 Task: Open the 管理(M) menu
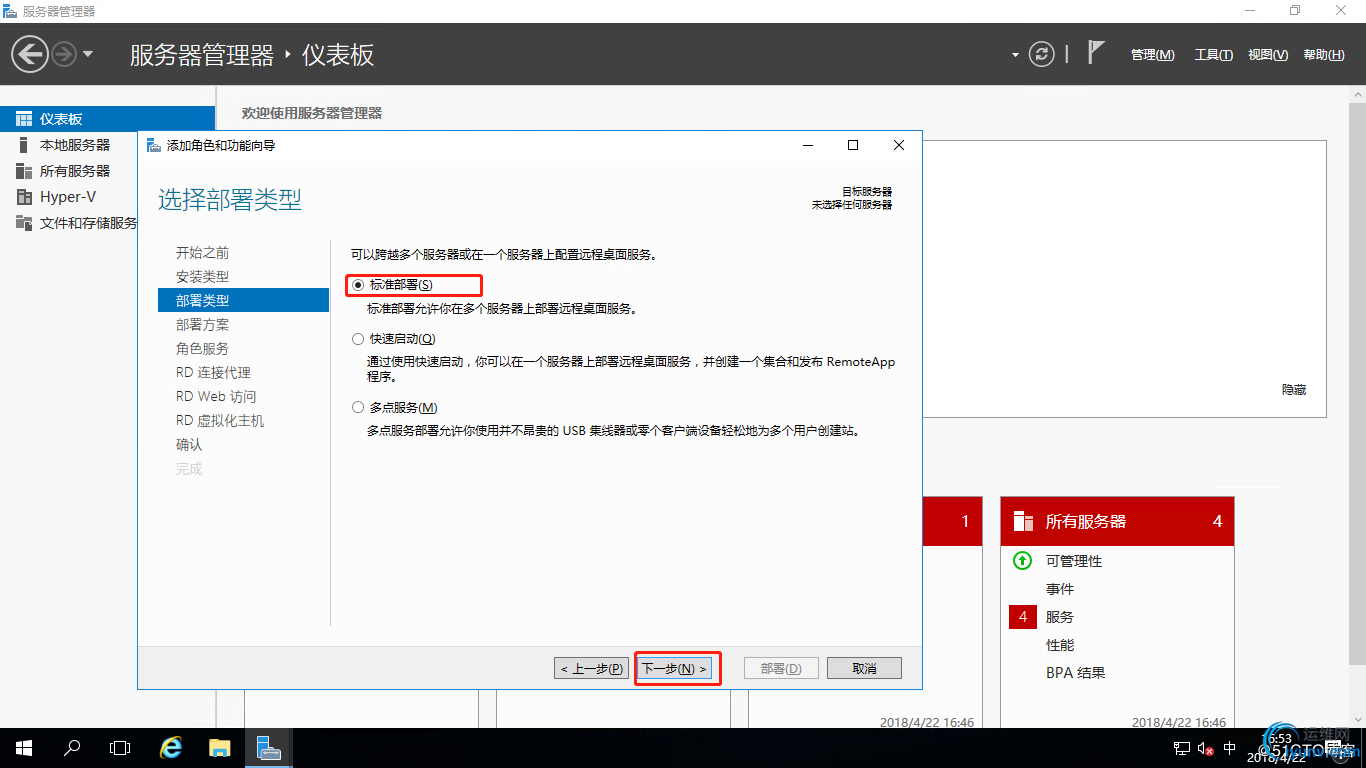1153,55
